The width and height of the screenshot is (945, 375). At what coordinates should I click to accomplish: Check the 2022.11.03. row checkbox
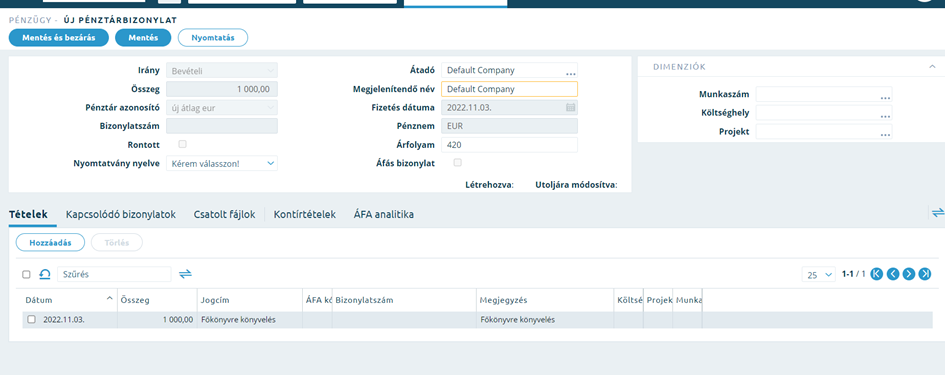(x=32, y=320)
